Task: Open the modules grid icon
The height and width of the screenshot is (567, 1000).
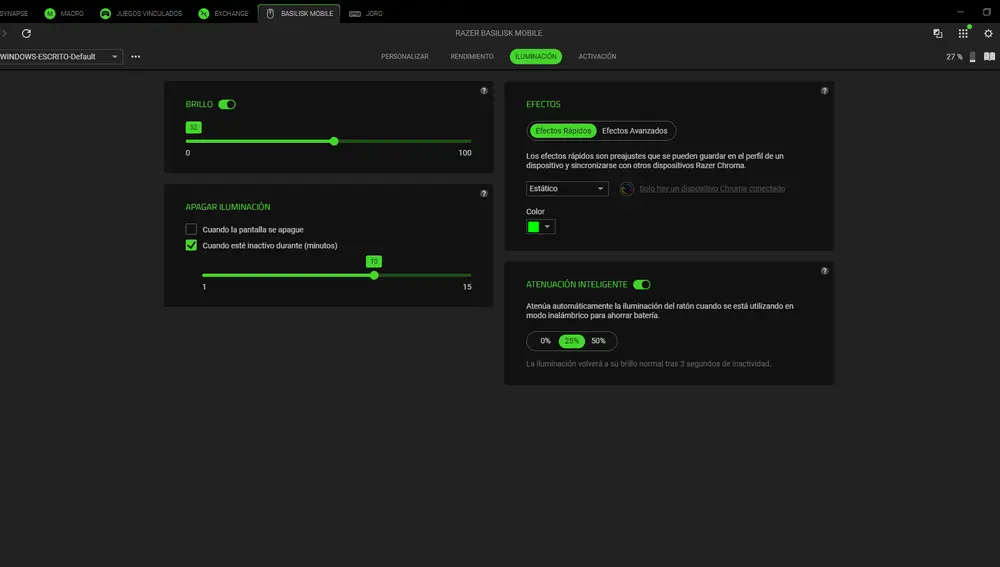Action: click(x=963, y=33)
